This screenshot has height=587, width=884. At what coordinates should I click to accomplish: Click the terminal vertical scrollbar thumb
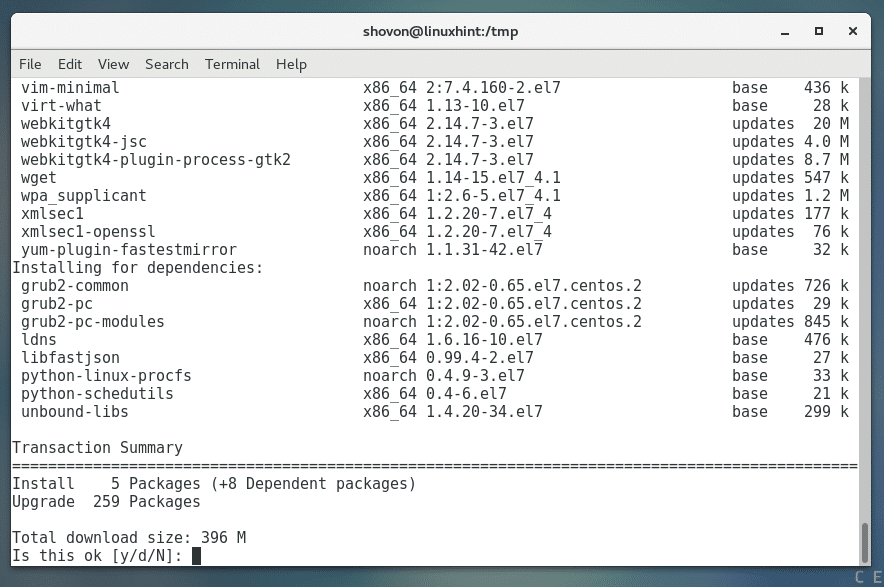tap(865, 543)
